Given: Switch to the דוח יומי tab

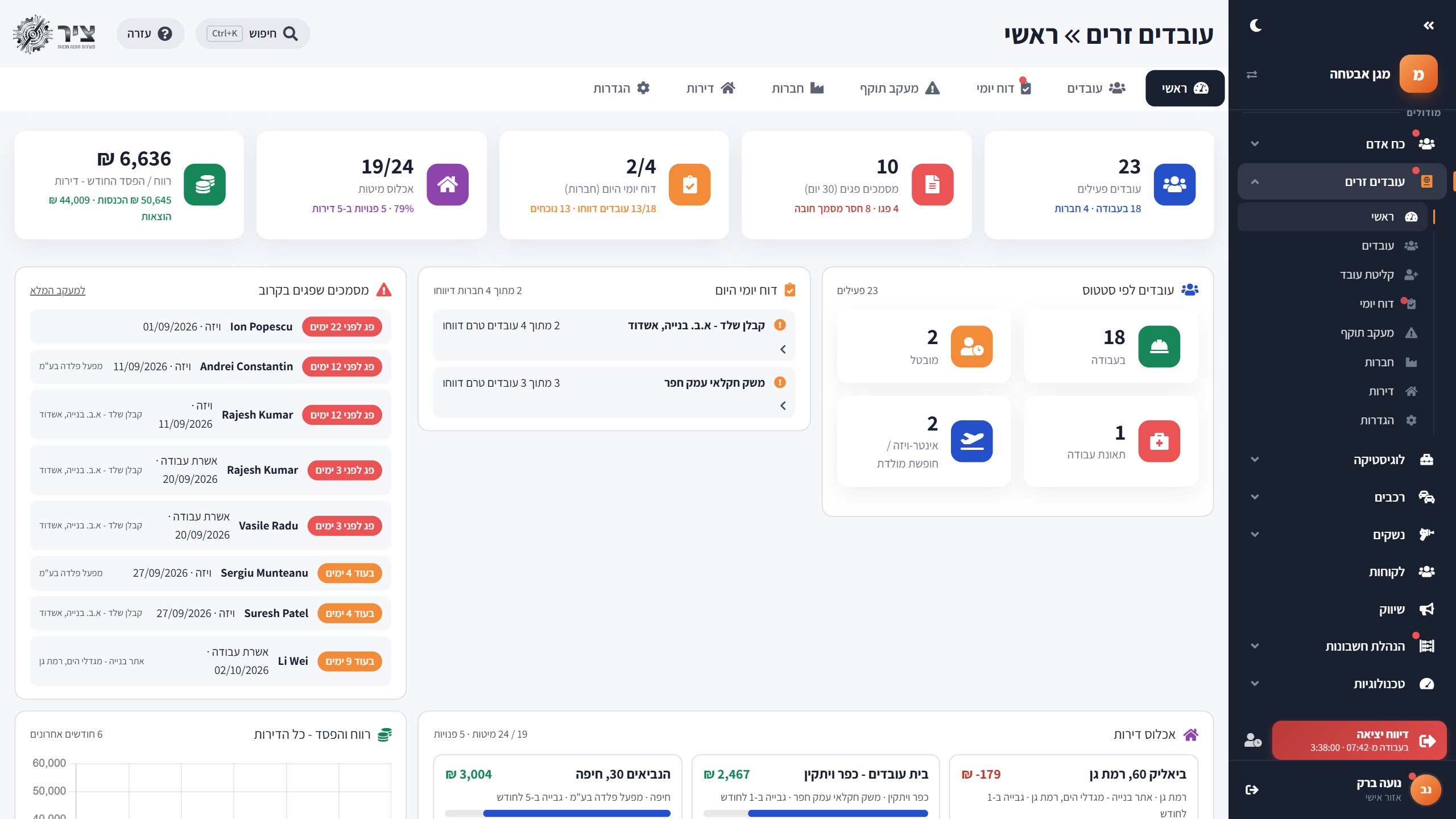Looking at the screenshot, I should click(x=1004, y=88).
